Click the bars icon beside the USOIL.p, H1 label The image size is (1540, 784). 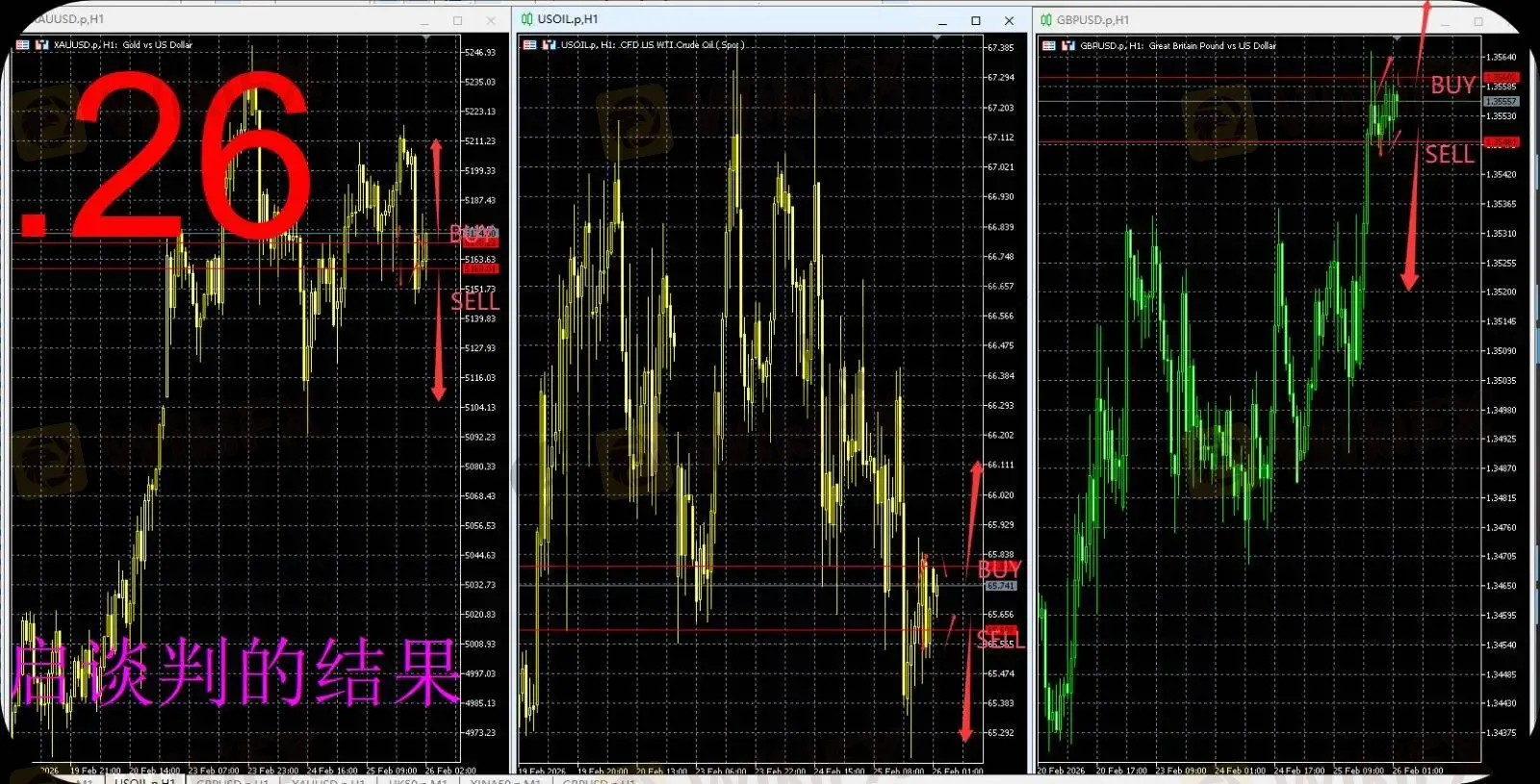coord(549,45)
